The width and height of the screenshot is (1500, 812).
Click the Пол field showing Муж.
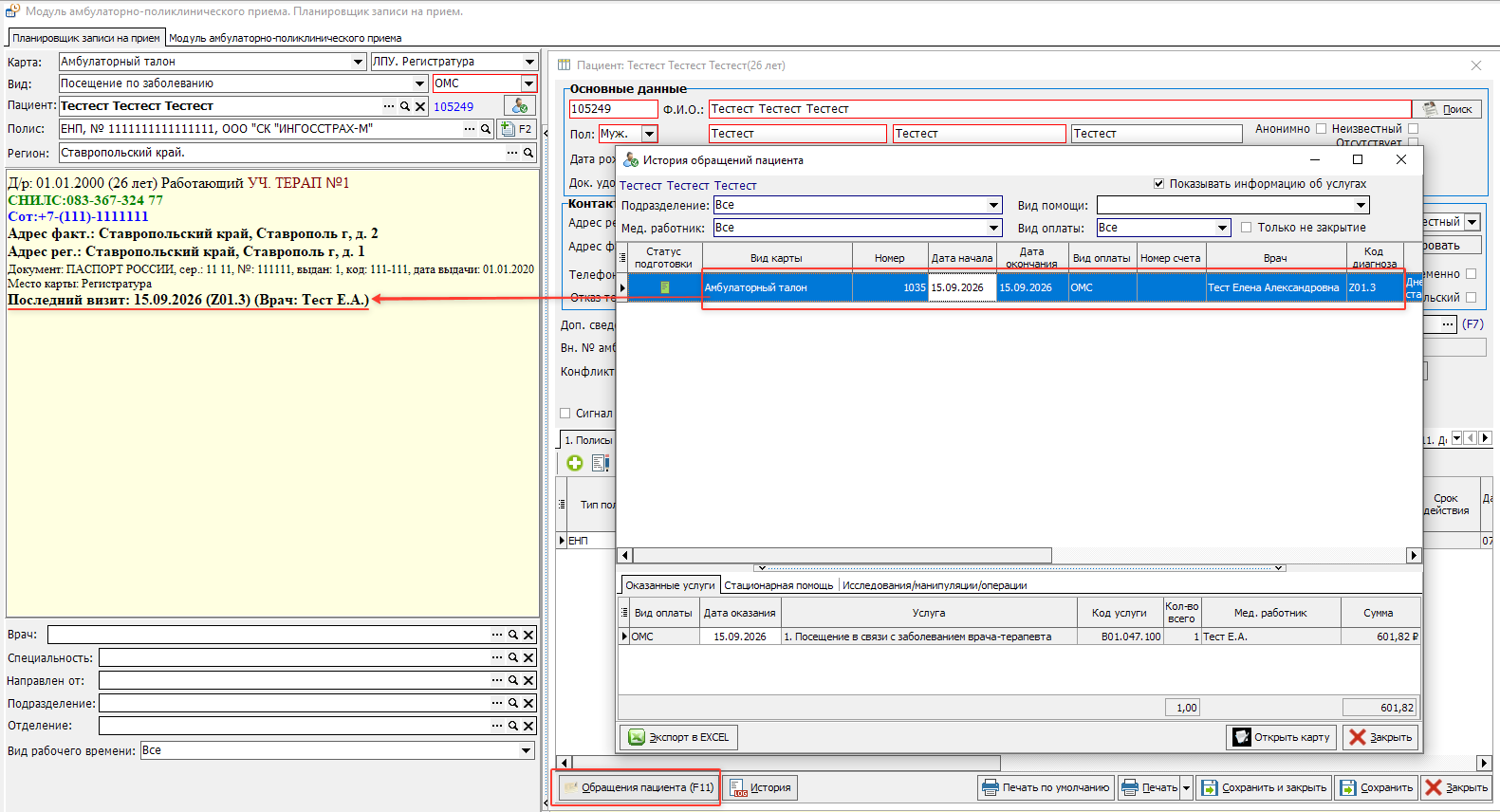point(628,134)
